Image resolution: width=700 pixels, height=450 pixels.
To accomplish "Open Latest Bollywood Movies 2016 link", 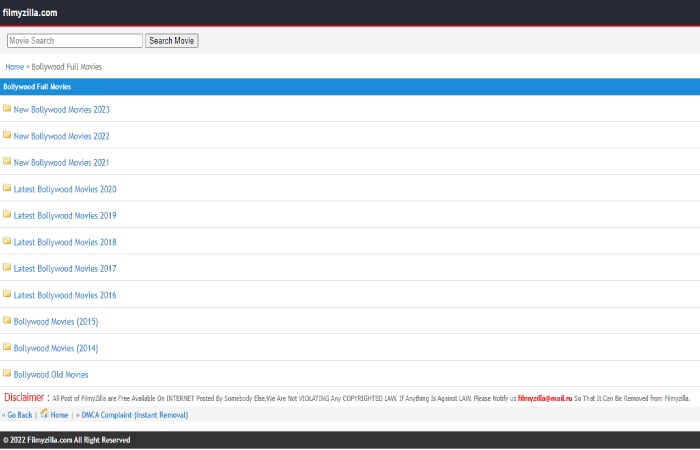I will pyautogui.click(x=65, y=295).
